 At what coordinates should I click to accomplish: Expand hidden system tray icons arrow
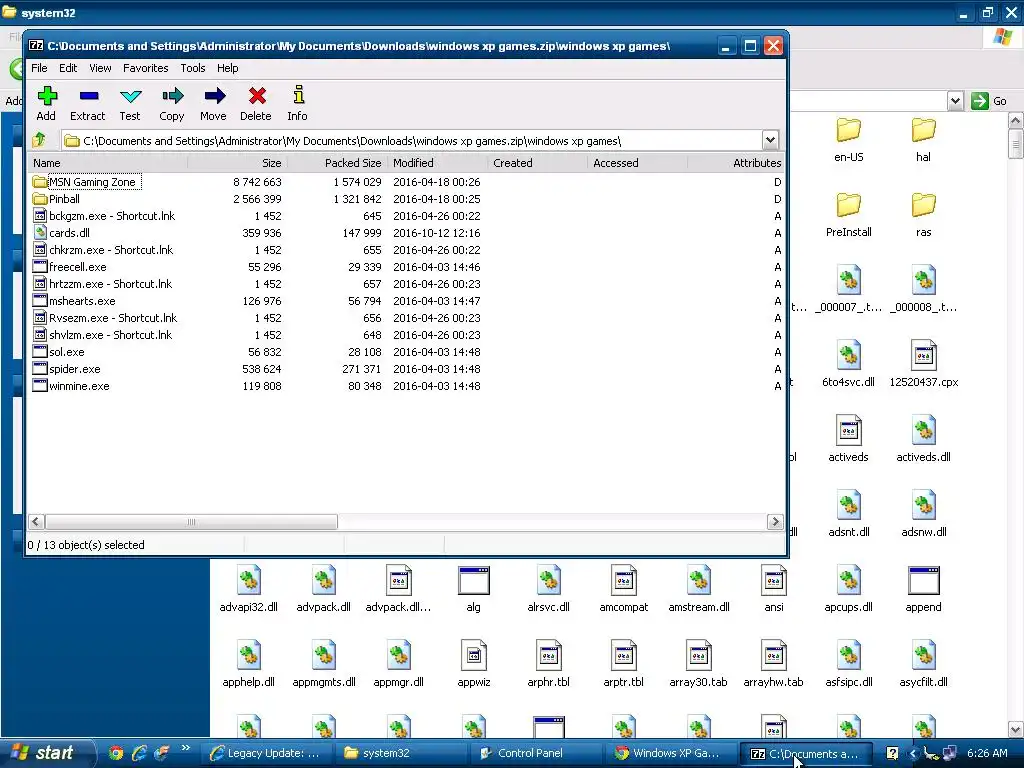[913, 753]
